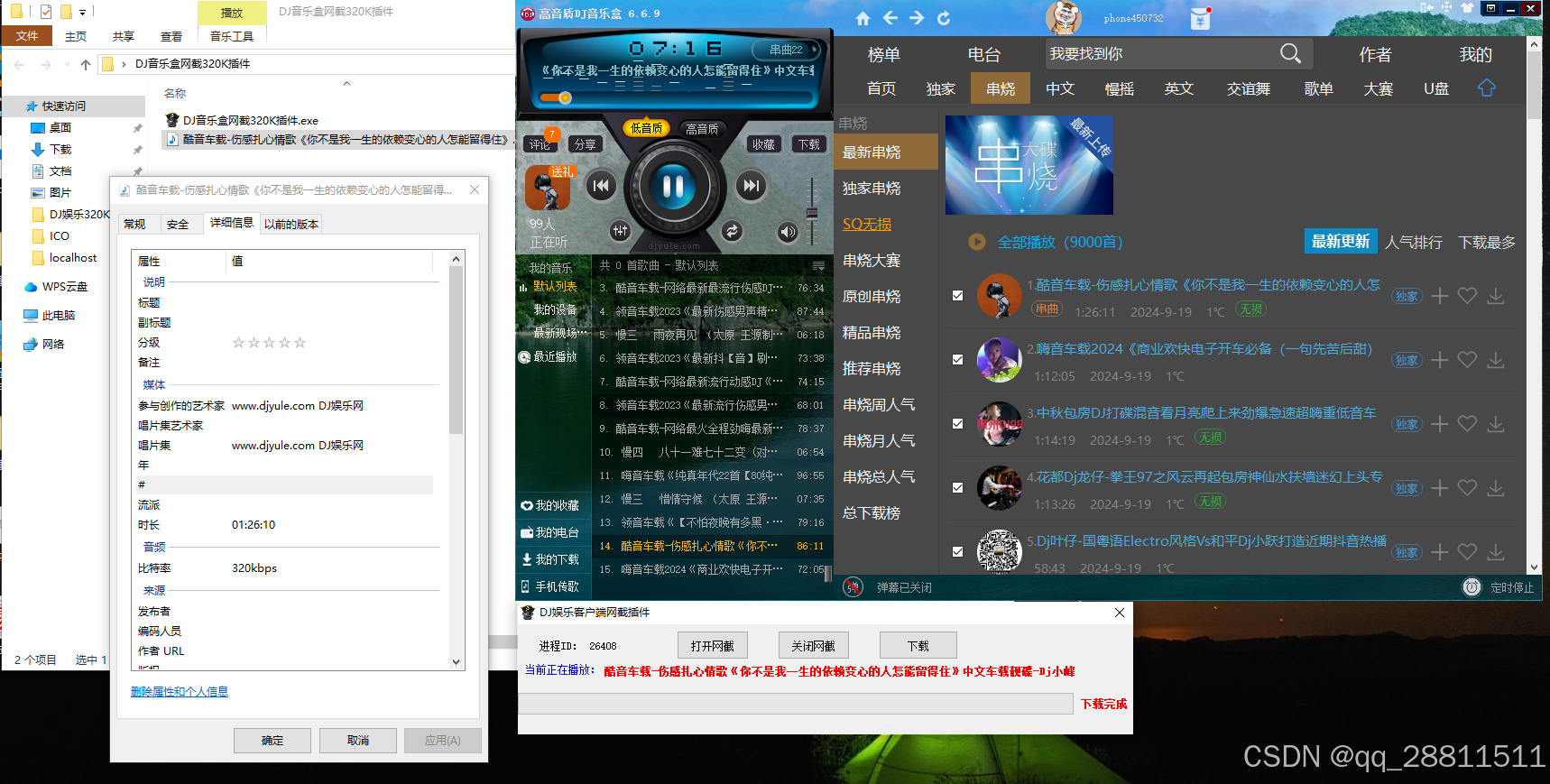Toggle the repeat loop mode icon

[x=733, y=231]
